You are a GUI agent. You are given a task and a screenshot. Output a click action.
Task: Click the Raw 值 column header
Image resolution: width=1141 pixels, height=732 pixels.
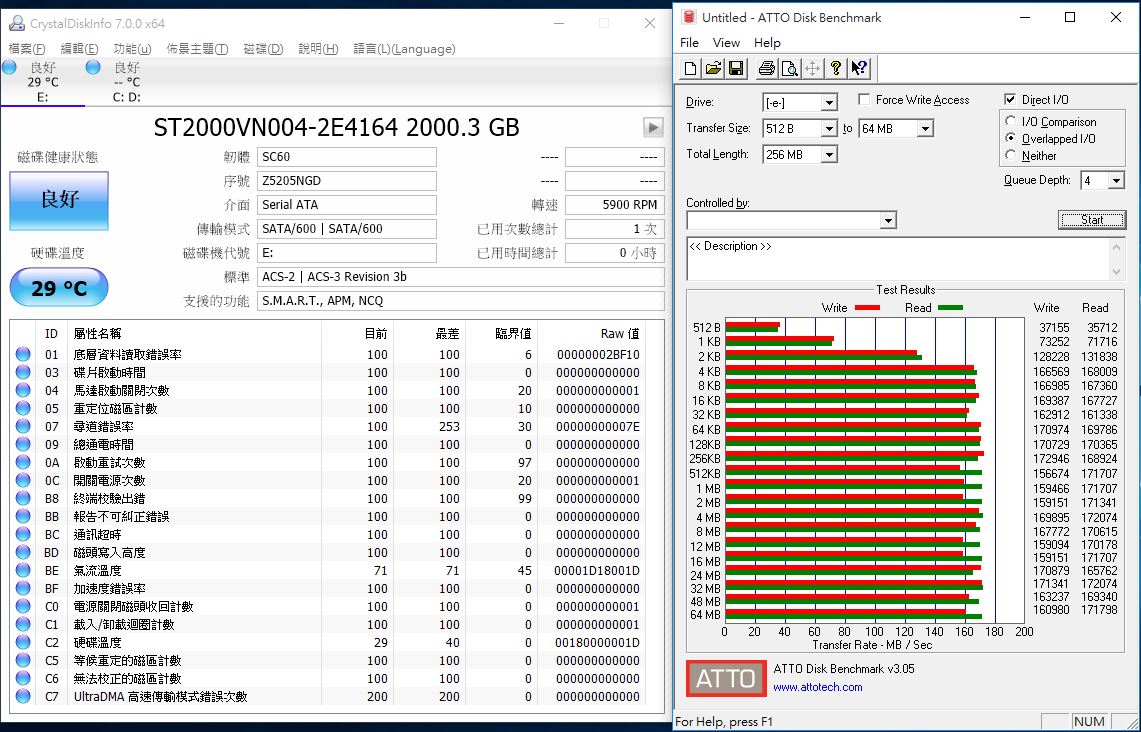click(619, 334)
